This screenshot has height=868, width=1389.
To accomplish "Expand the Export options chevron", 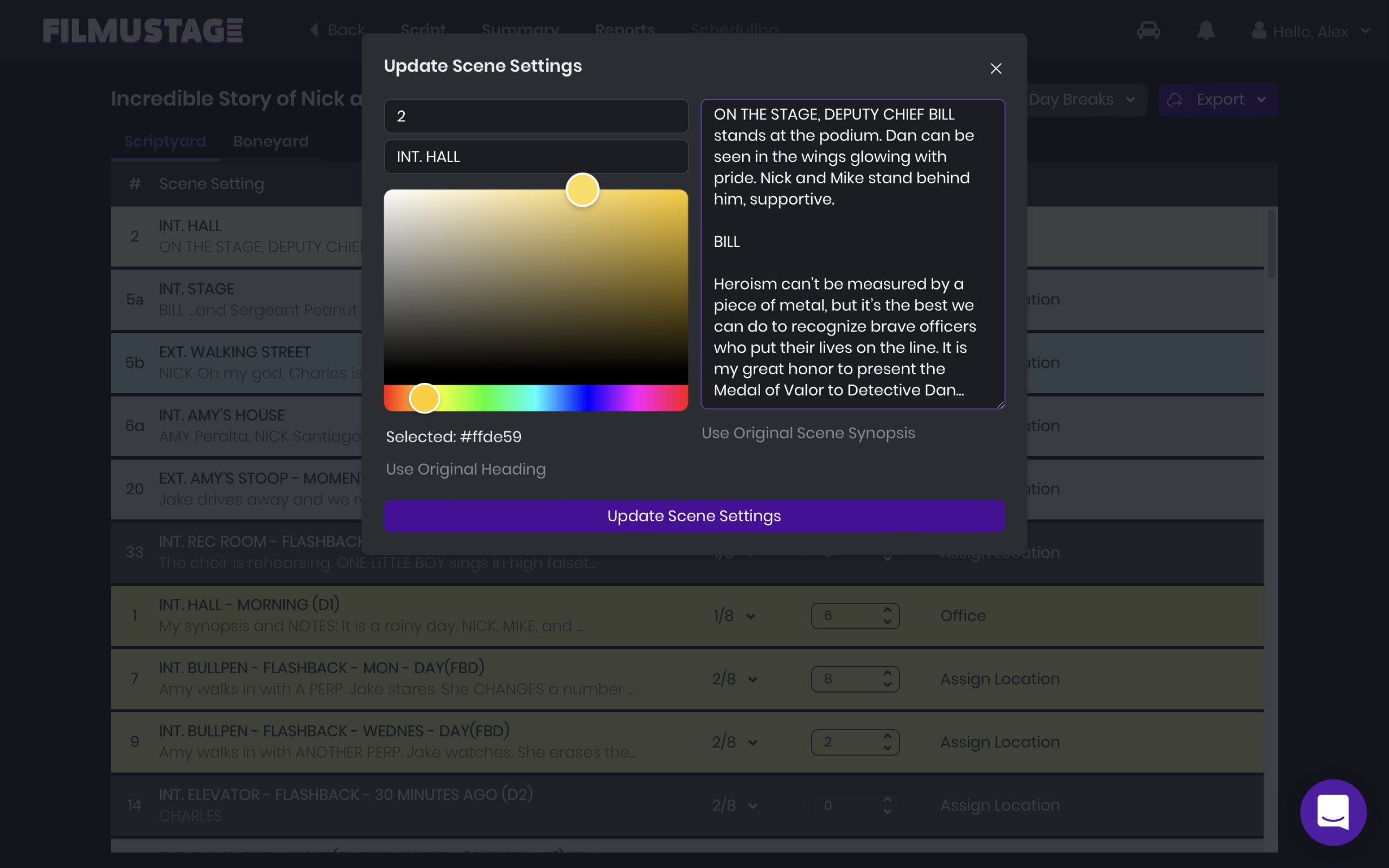I will 1261,99.
